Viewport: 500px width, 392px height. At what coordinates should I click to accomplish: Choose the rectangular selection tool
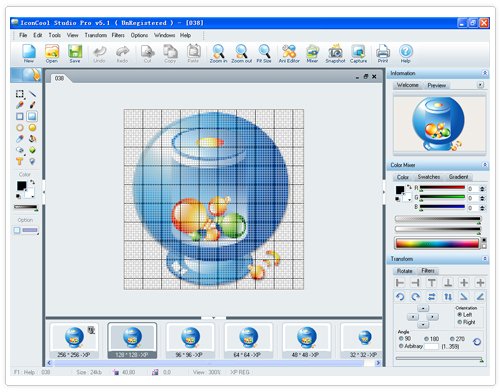(x=20, y=94)
